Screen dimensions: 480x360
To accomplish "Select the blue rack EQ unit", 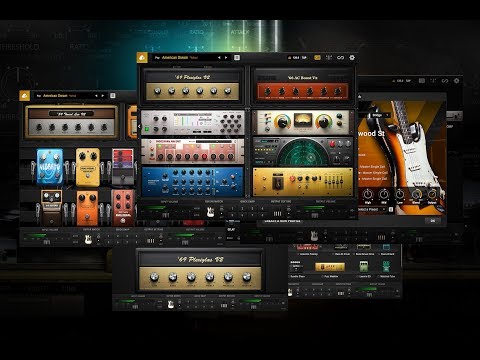I will click(x=193, y=182).
